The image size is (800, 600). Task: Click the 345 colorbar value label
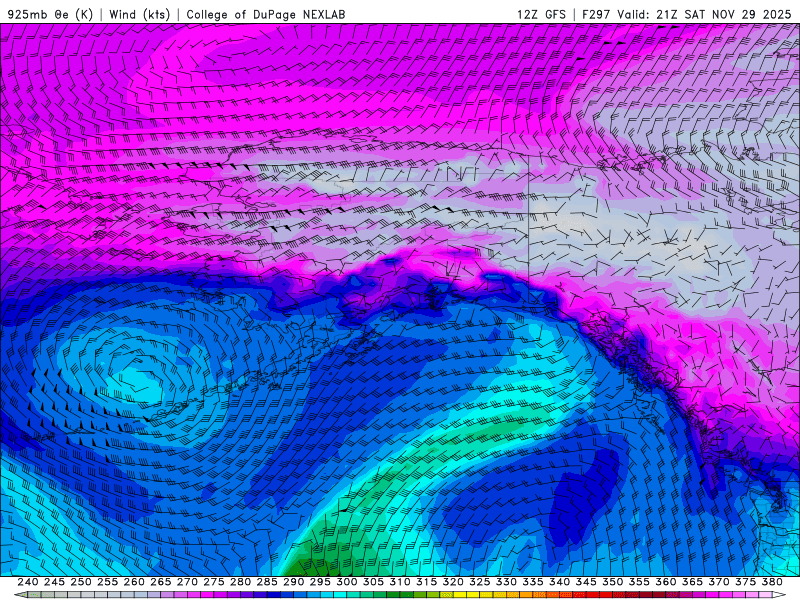586,582
